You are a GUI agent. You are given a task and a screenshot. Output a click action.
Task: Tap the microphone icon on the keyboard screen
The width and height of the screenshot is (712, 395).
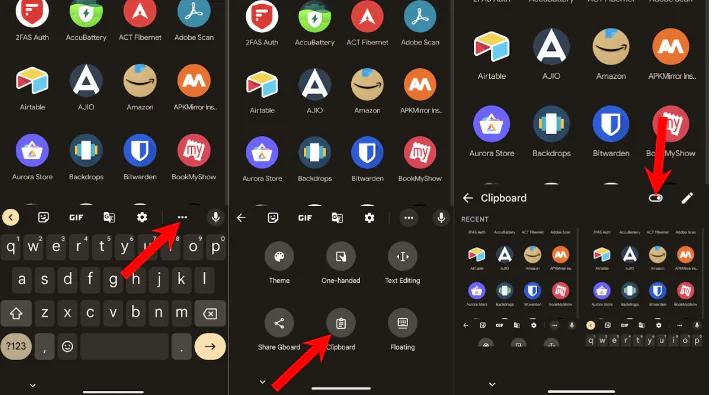click(x=216, y=217)
